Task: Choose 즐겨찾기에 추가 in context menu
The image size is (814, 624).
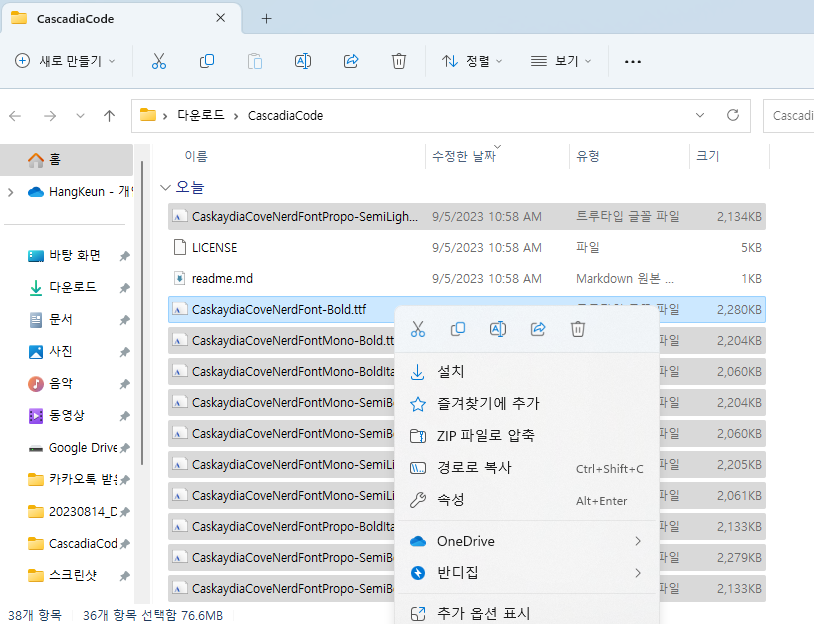Action: 527,403
